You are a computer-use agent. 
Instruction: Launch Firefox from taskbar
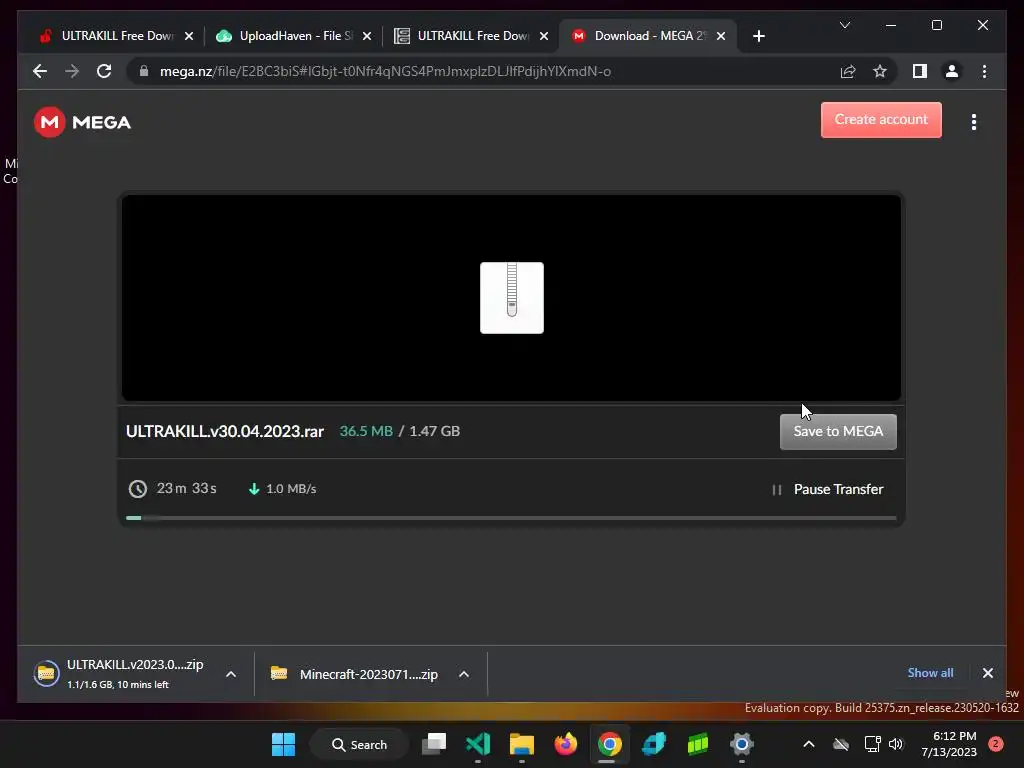pos(566,744)
